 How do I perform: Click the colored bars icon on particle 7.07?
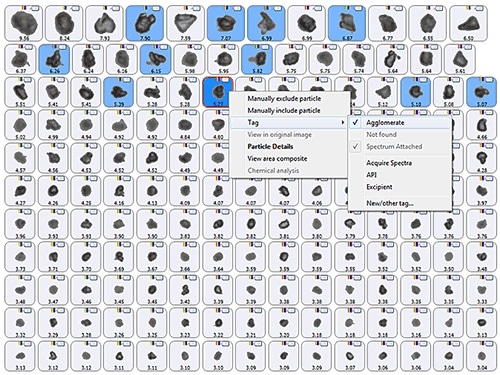click(227, 8)
